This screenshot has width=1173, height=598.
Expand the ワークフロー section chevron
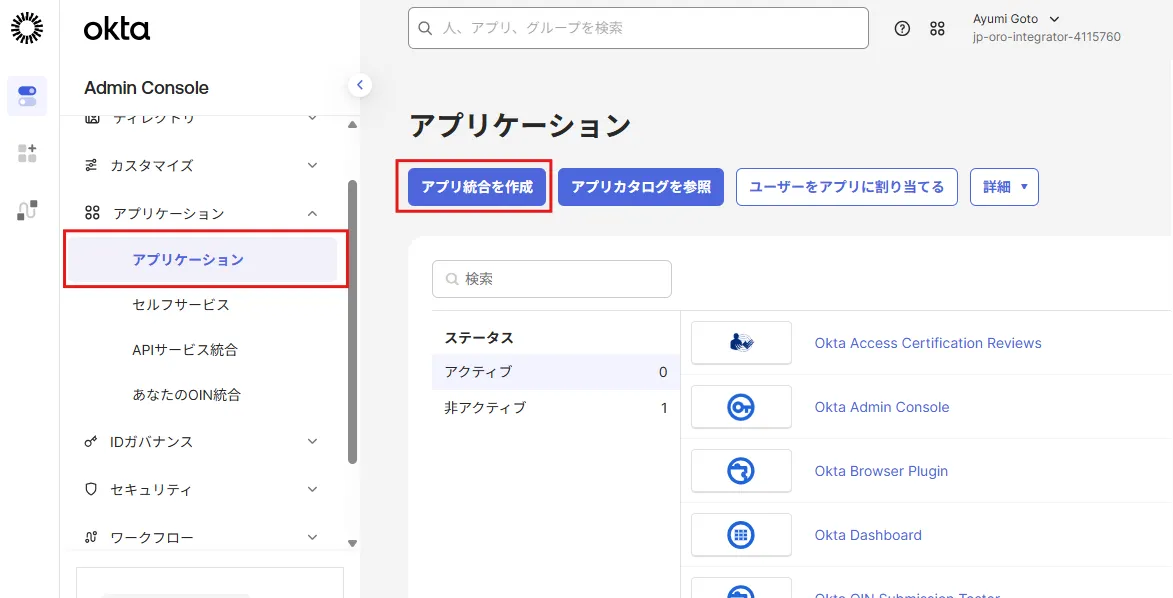(313, 537)
